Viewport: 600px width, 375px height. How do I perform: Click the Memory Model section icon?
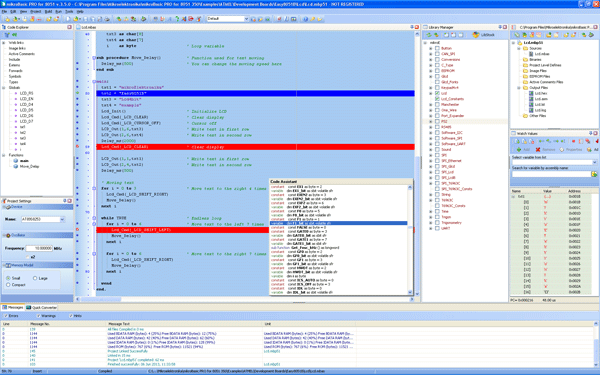pos(8,265)
